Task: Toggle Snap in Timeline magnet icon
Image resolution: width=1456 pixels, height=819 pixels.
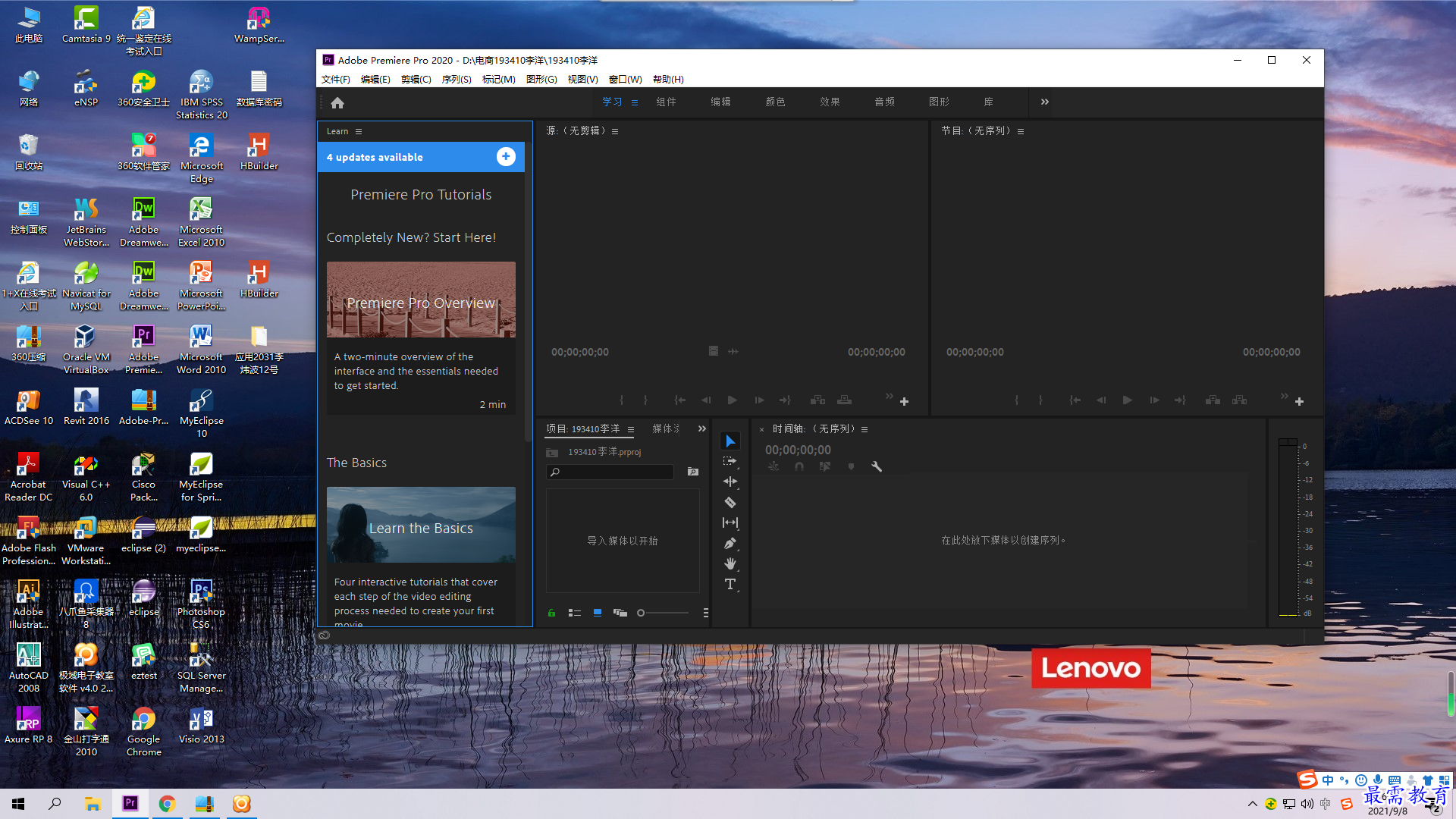Action: [x=799, y=466]
